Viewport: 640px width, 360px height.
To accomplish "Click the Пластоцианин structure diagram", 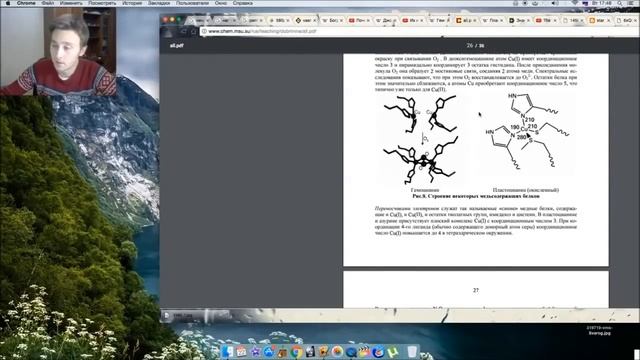I will (x=527, y=131).
